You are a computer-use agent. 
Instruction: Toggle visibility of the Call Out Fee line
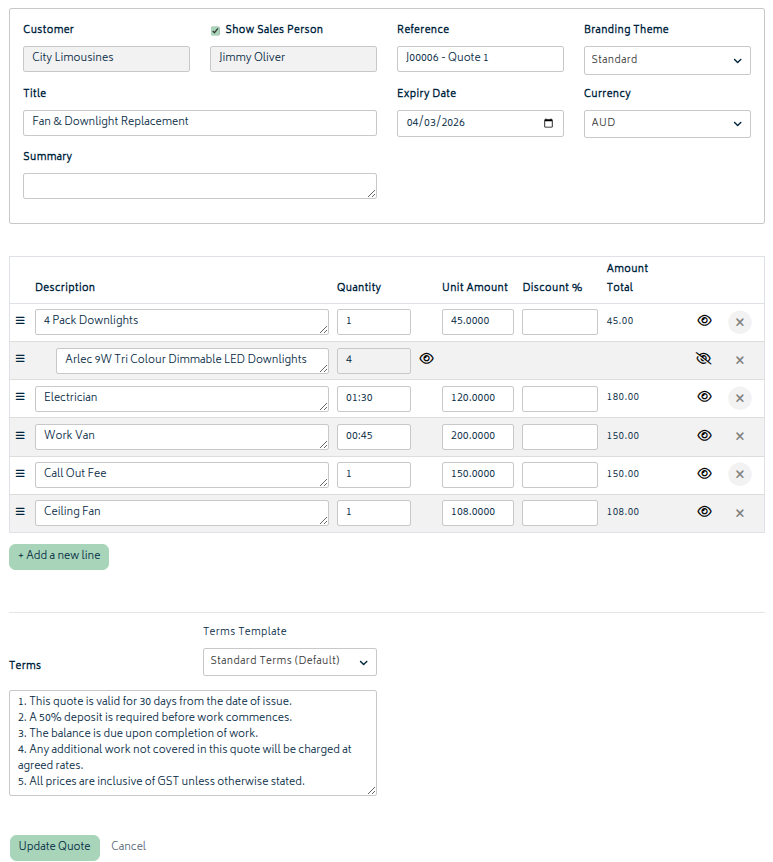pos(704,474)
